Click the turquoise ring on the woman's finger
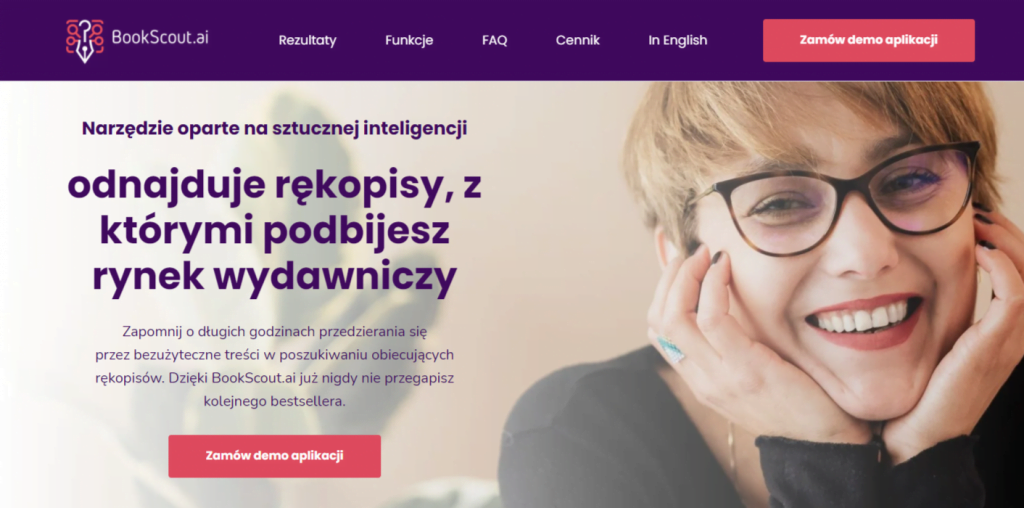The image size is (1024, 508). click(x=671, y=349)
